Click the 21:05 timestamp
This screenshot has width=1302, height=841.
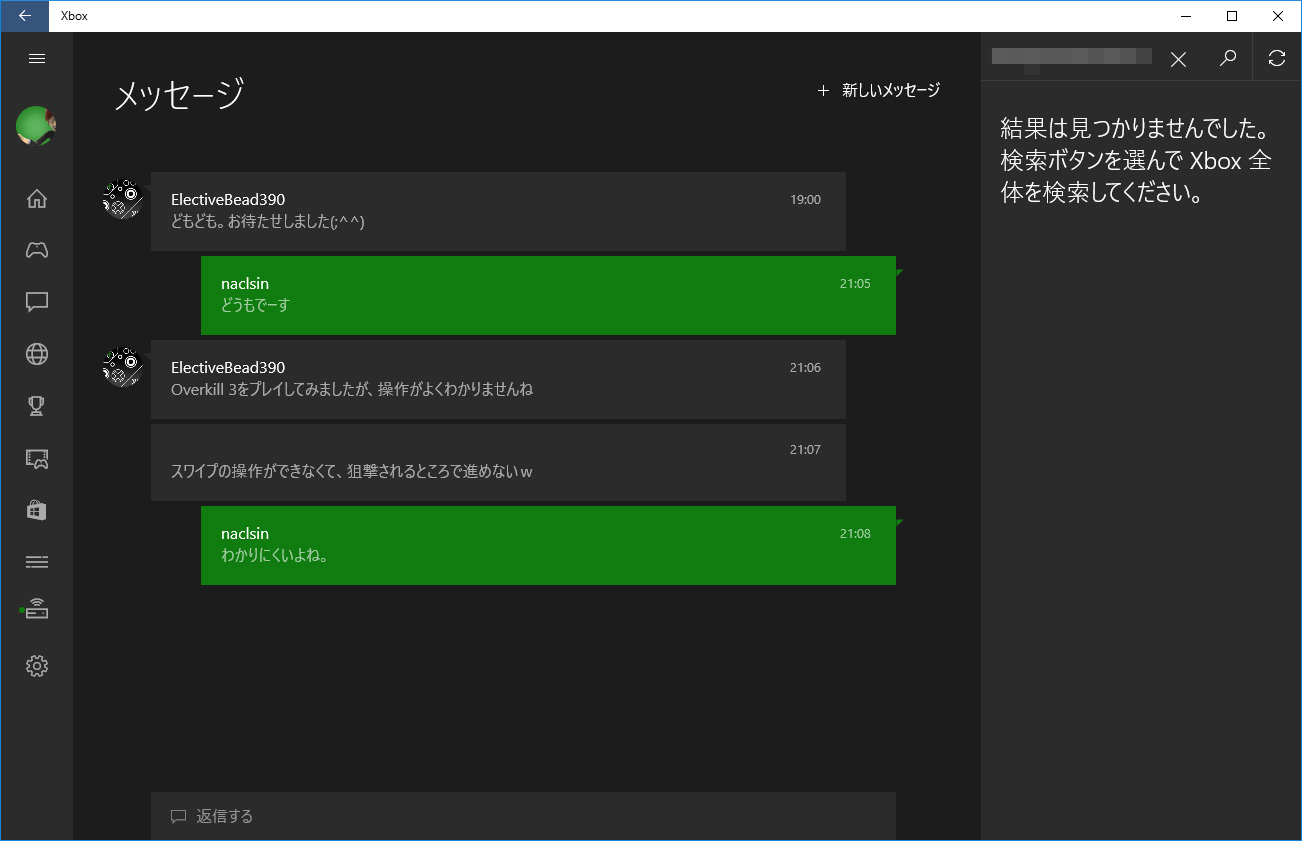pos(855,283)
